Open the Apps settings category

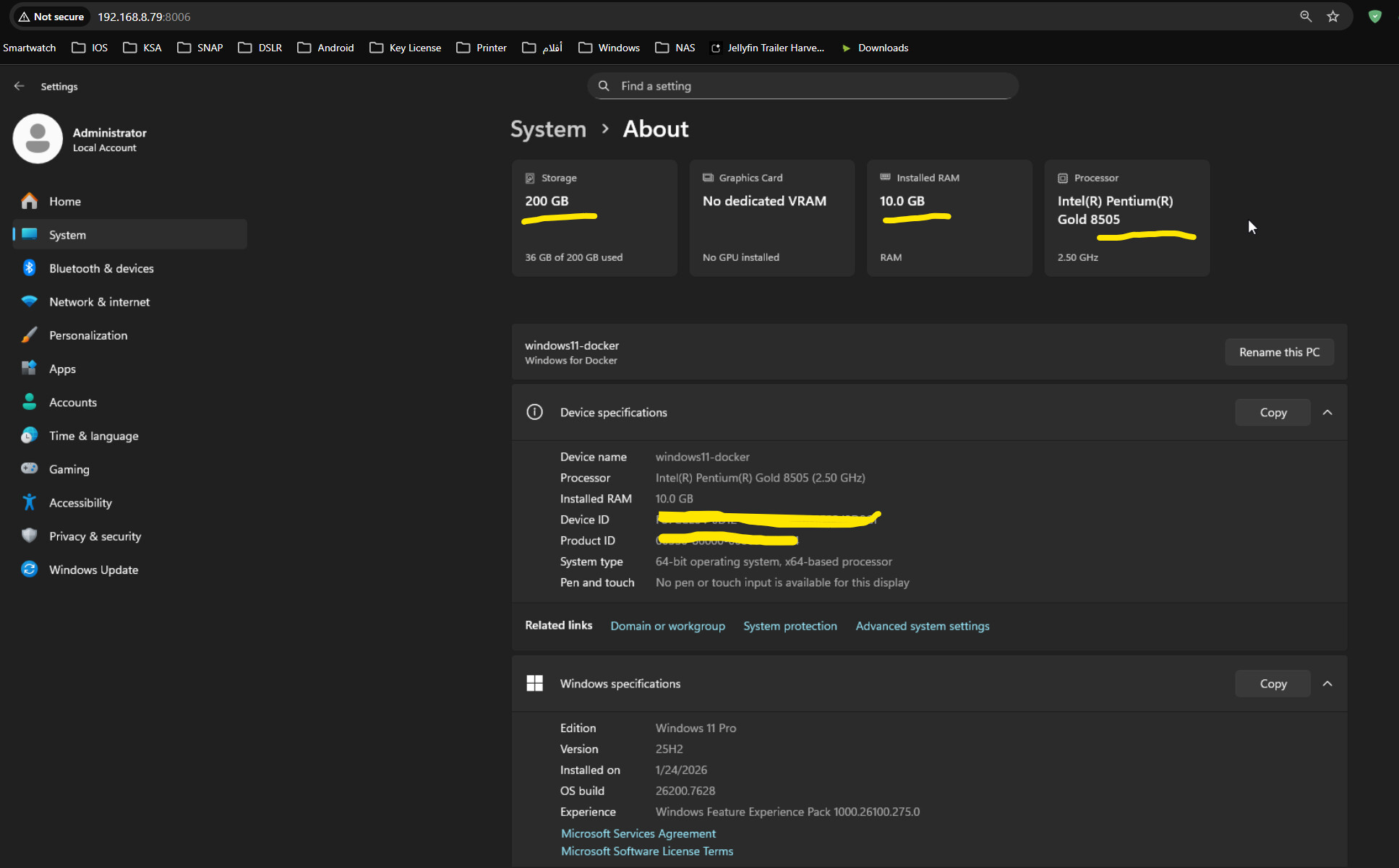[x=62, y=369]
